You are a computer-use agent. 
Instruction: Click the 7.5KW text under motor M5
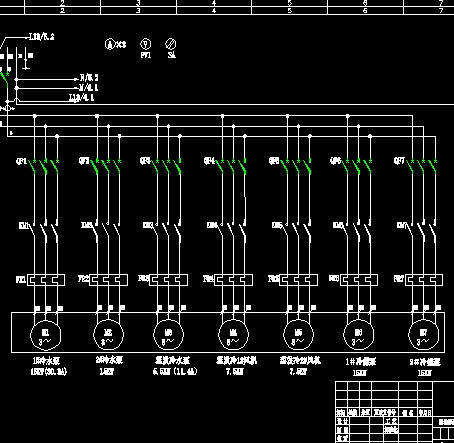tap(298, 371)
